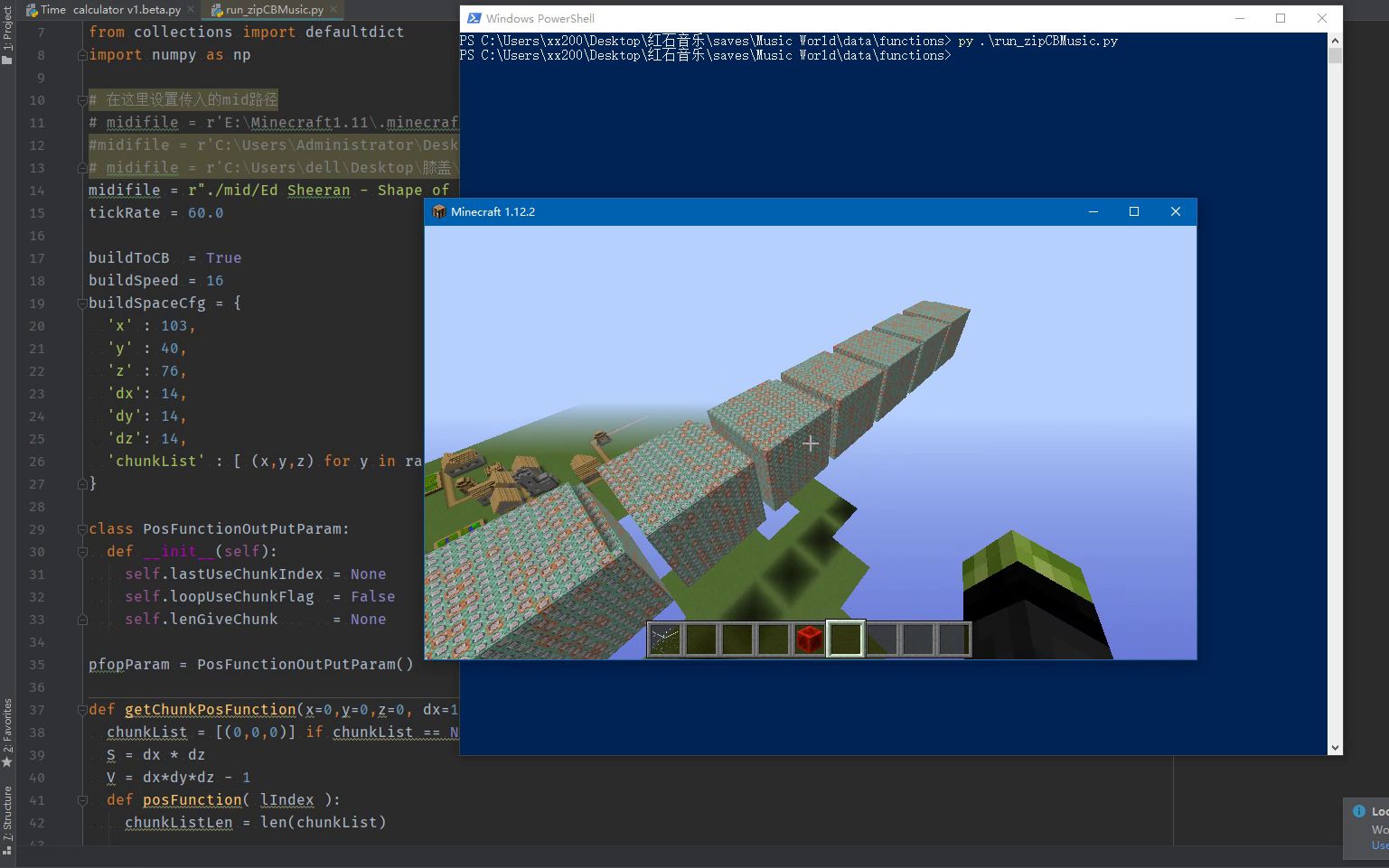Screen dimensions: 1389x868
Task: Click the empty second PowerShell prompt line
Action: pyautogui.click(x=705, y=55)
